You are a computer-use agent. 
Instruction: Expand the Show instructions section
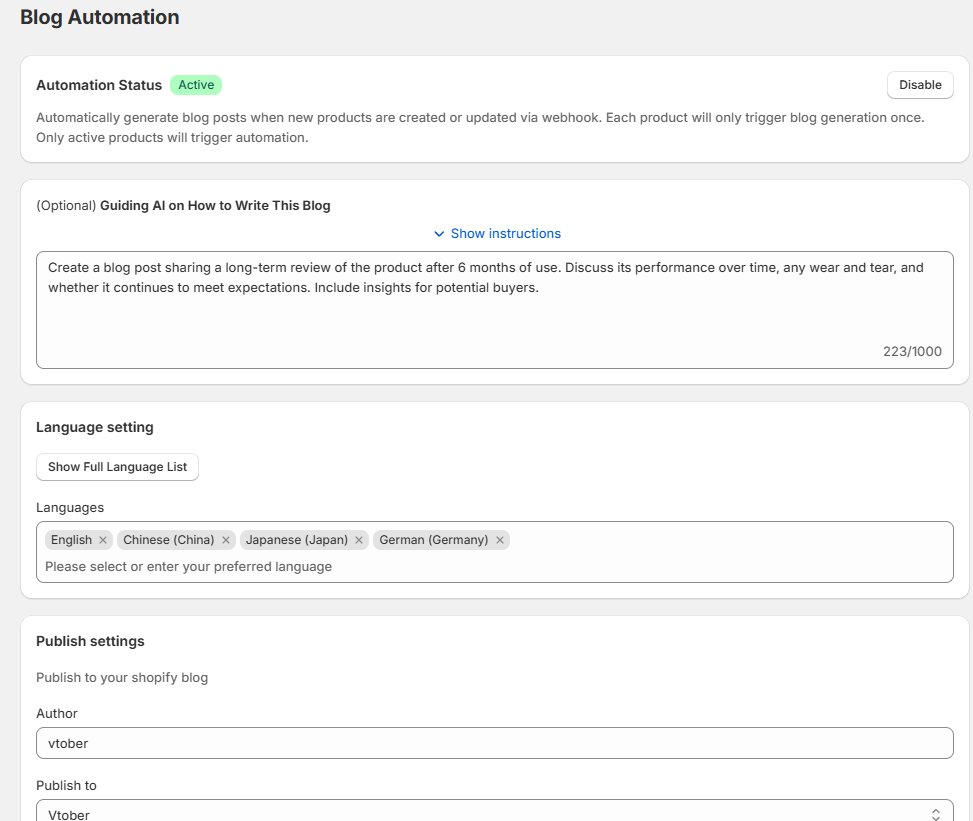506,233
